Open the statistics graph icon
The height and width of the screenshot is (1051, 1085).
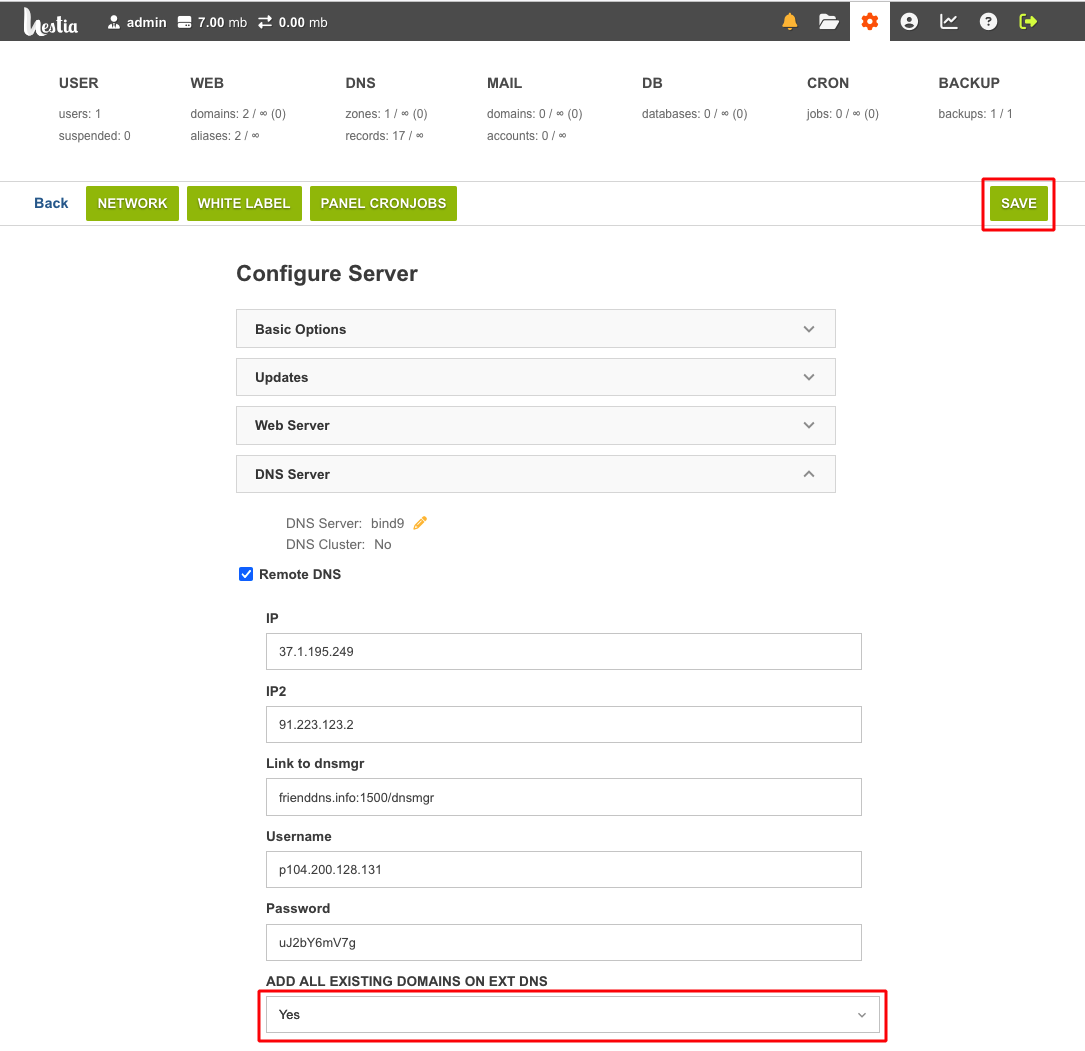point(949,21)
